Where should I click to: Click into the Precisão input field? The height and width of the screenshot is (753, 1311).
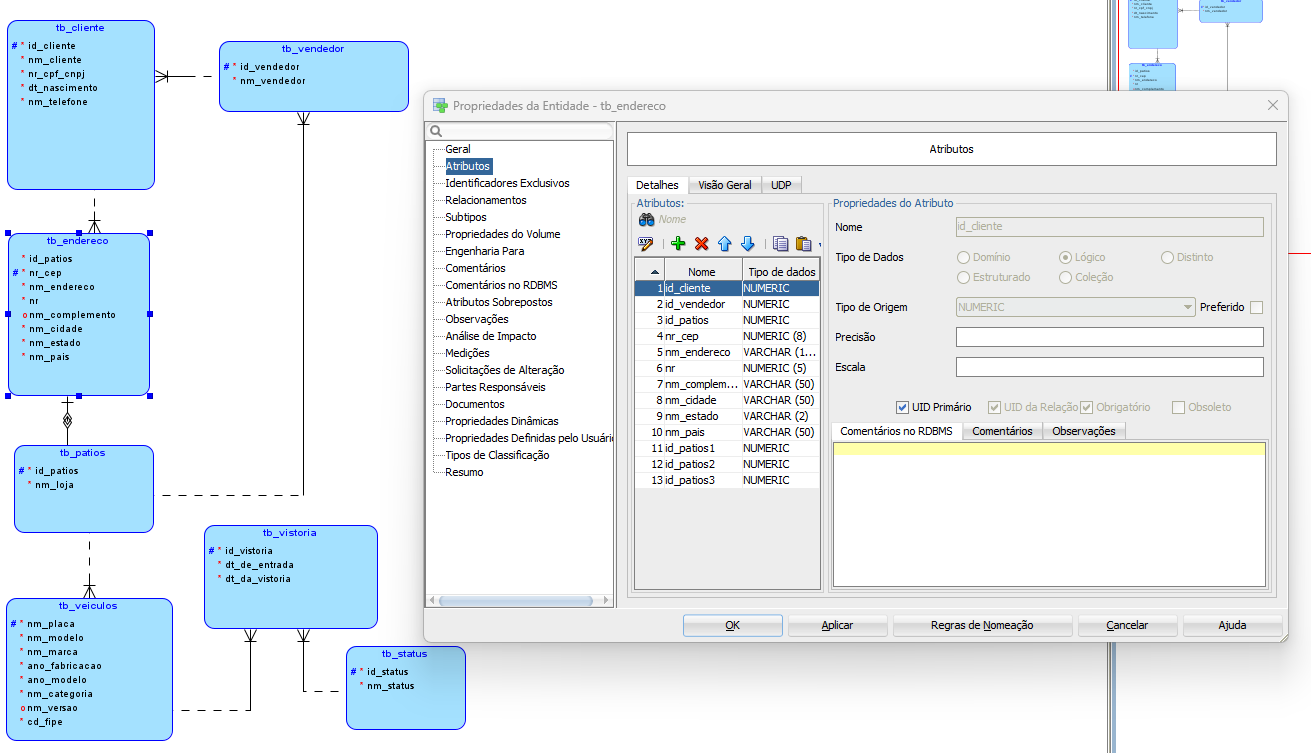pyautogui.click(x=1109, y=337)
